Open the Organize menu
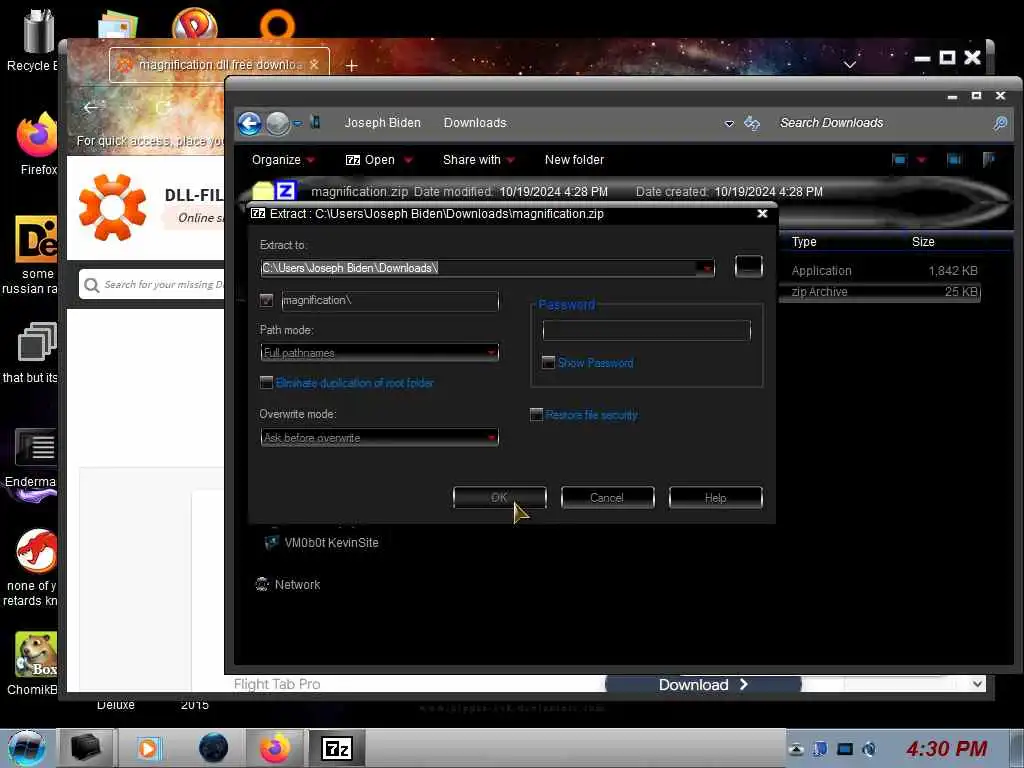The height and width of the screenshot is (768, 1024). (x=283, y=160)
